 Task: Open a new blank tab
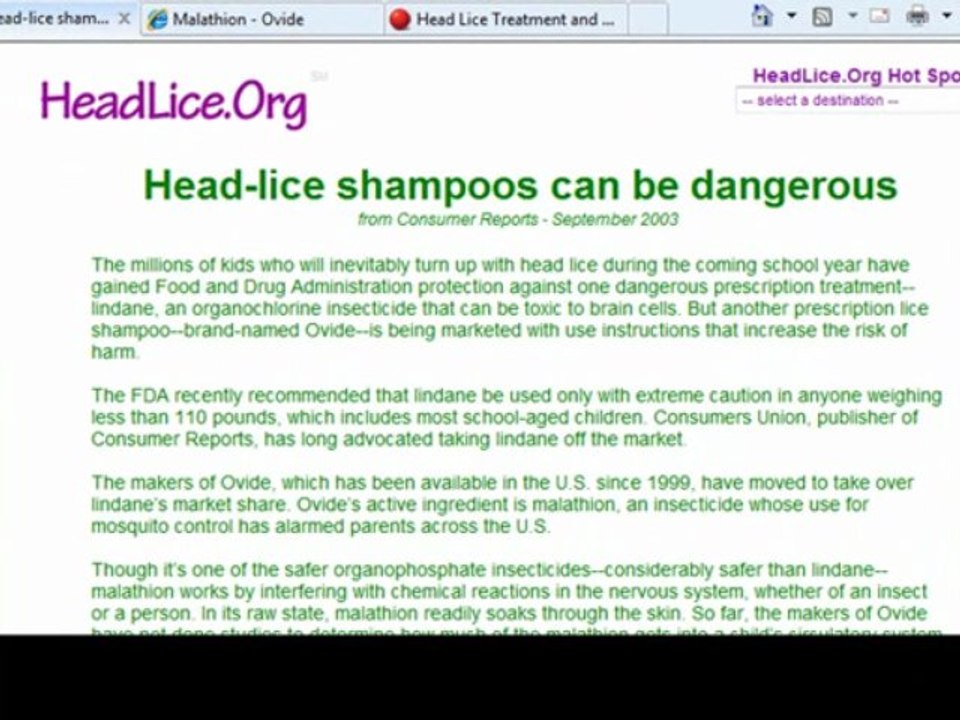(648, 20)
